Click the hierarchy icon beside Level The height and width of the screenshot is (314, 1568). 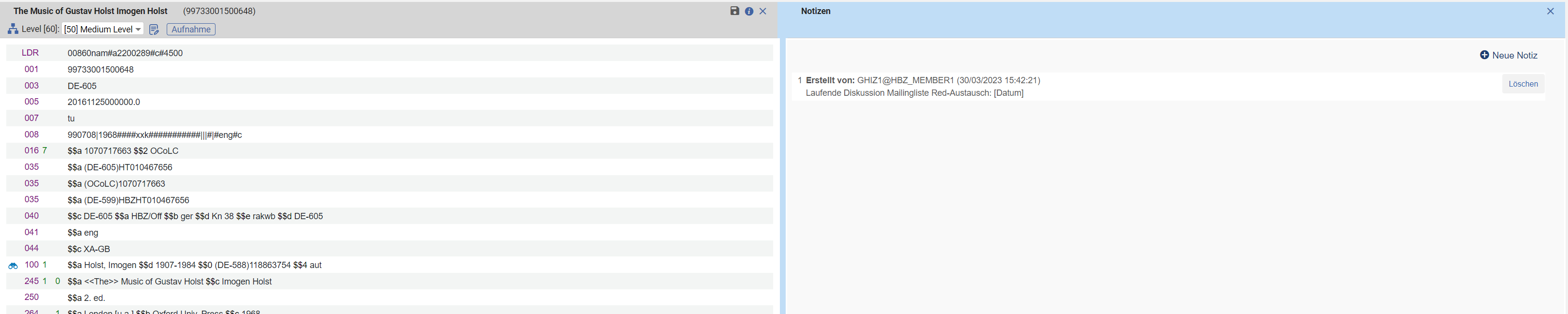point(13,29)
